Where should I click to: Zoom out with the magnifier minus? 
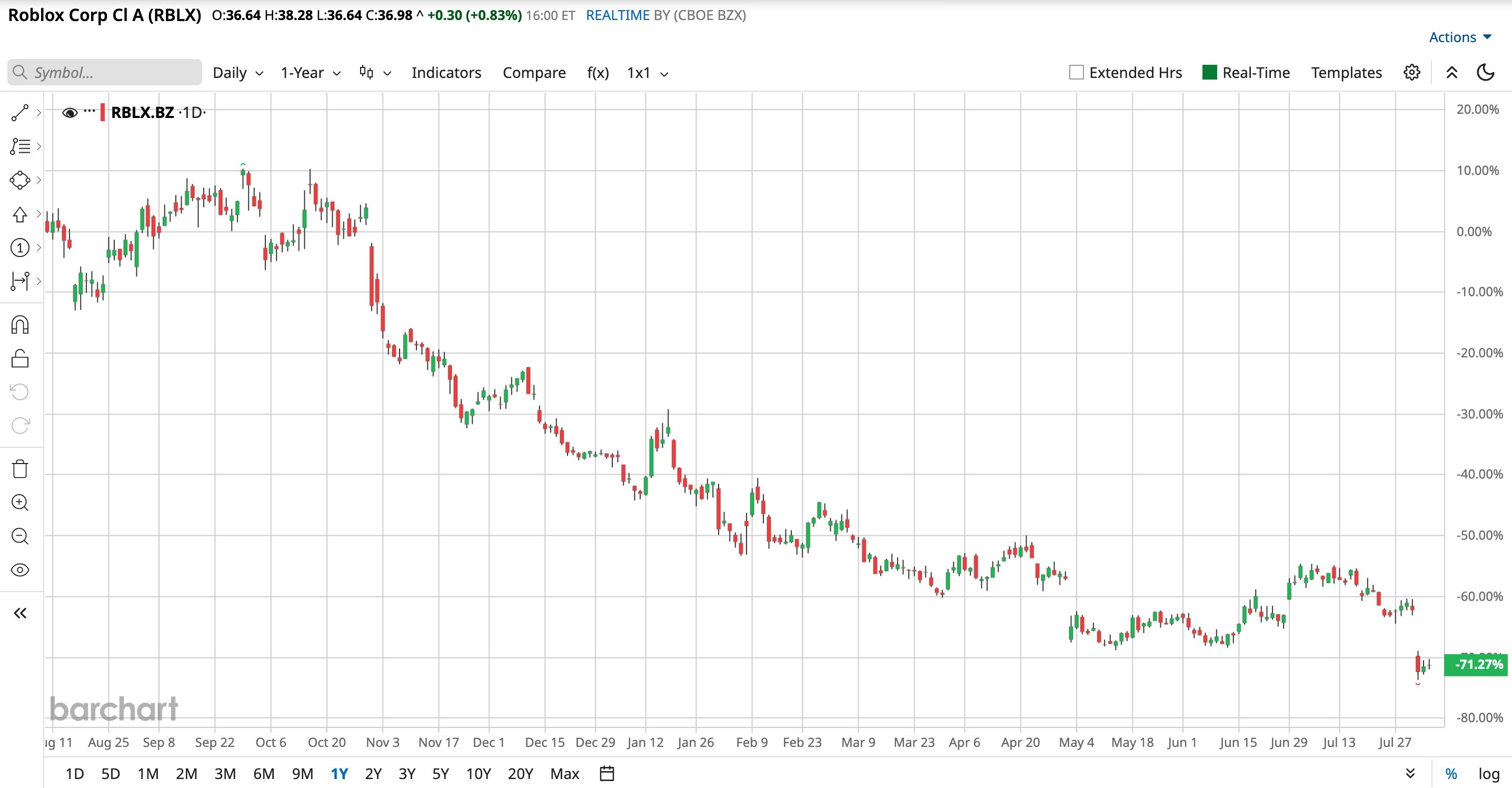point(20,536)
